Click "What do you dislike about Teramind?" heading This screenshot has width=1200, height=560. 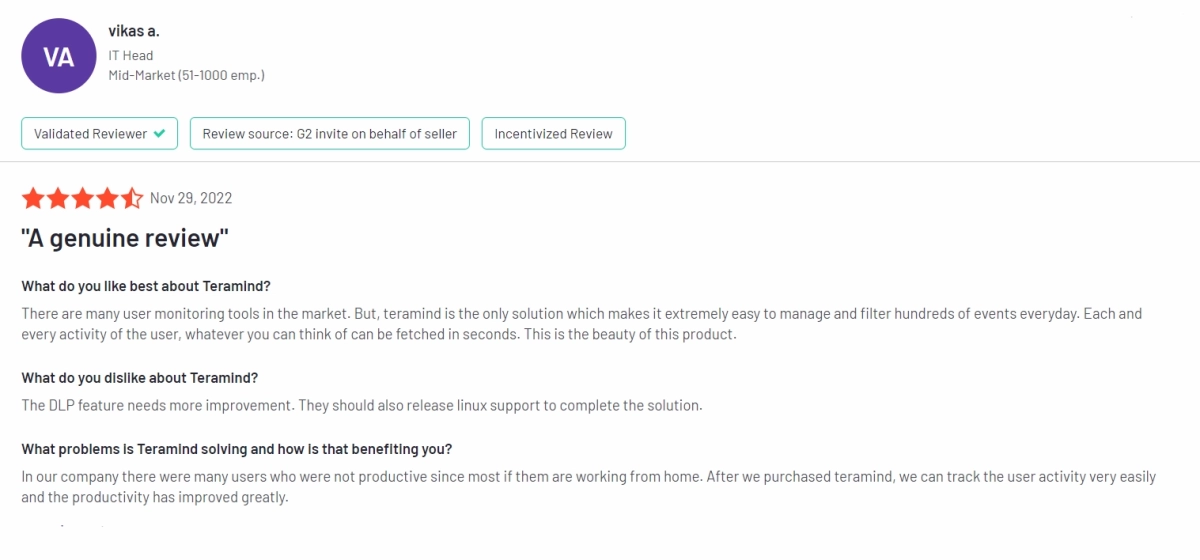click(x=140, y=378)
